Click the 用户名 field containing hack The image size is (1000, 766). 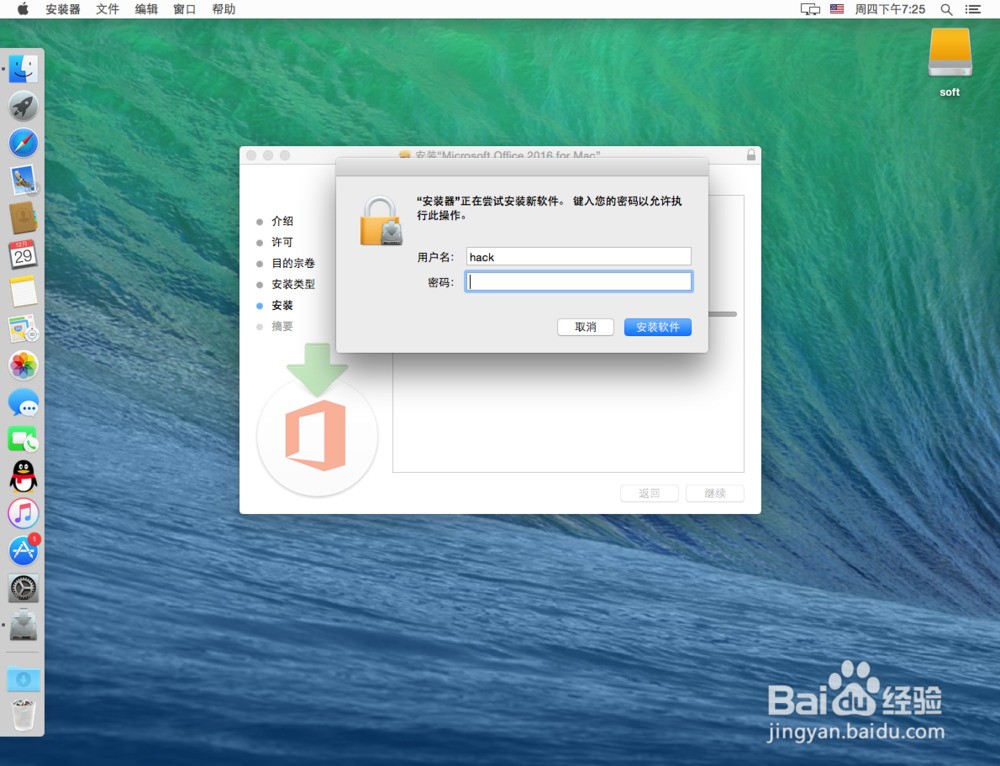coord(578,256)
